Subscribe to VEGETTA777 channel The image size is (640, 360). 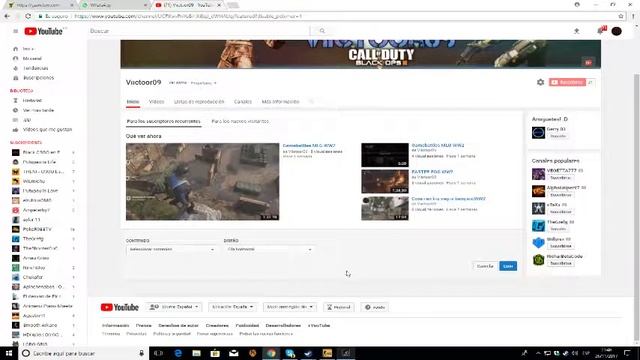[560, 178]
